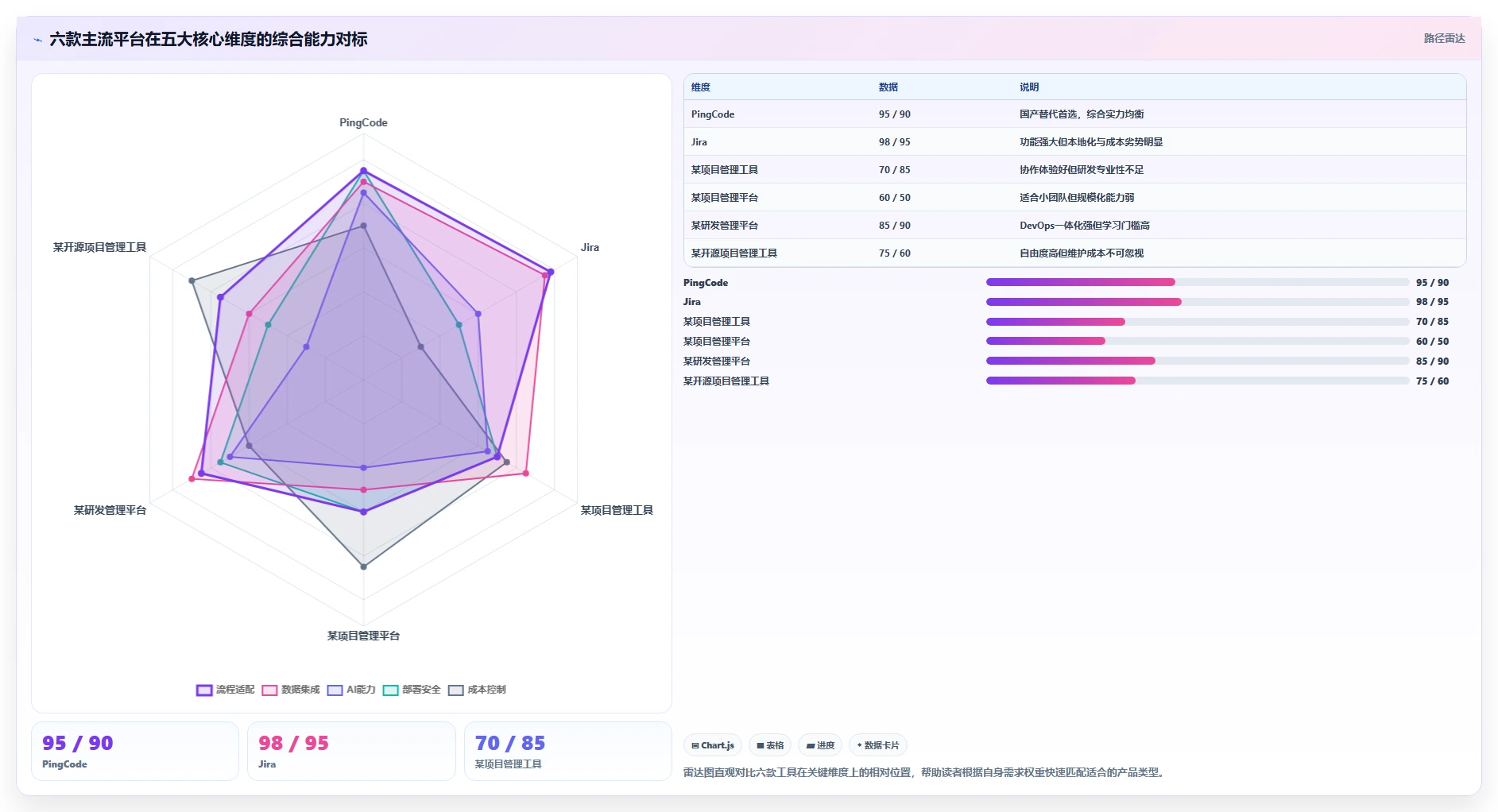Click the Chart.js tag chip
This screenshot has height=812, width=1498.
point(713,745)
